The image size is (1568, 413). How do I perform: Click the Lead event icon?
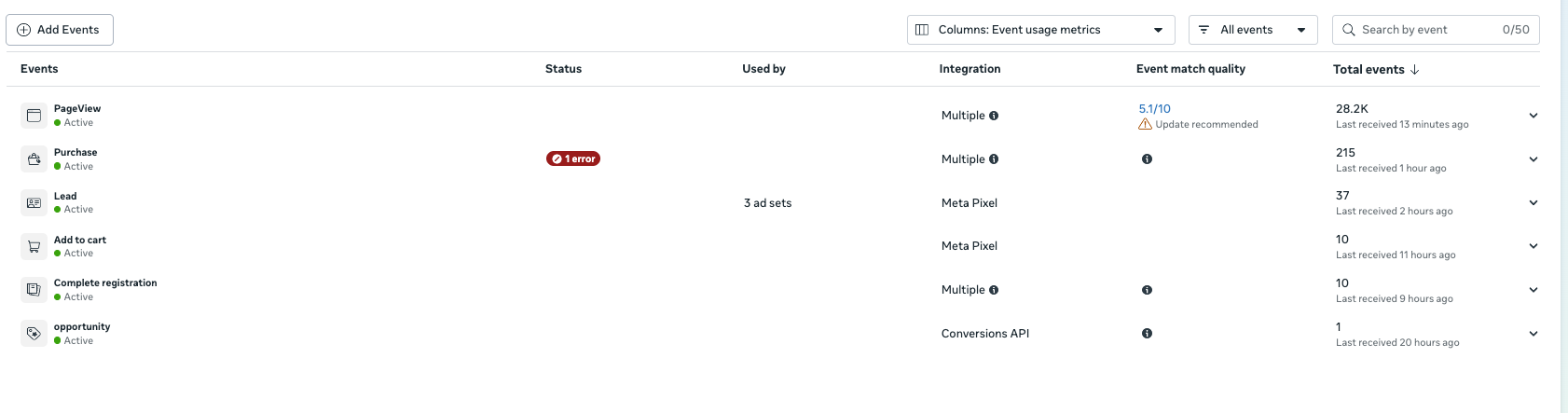tap(34, 202)
